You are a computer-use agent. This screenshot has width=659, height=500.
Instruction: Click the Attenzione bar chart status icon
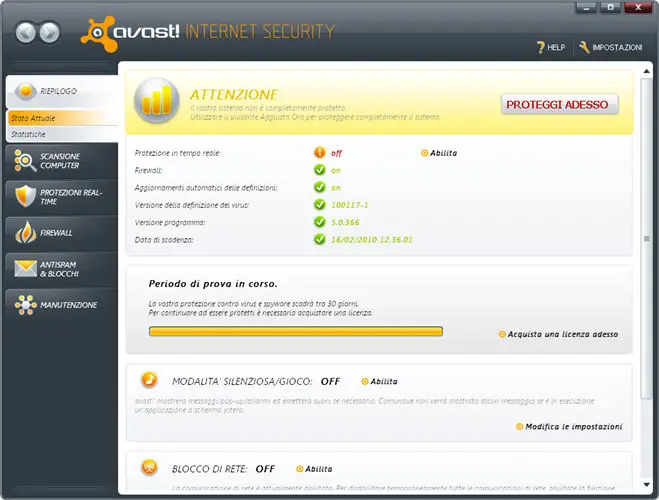[x=156, y=100]
